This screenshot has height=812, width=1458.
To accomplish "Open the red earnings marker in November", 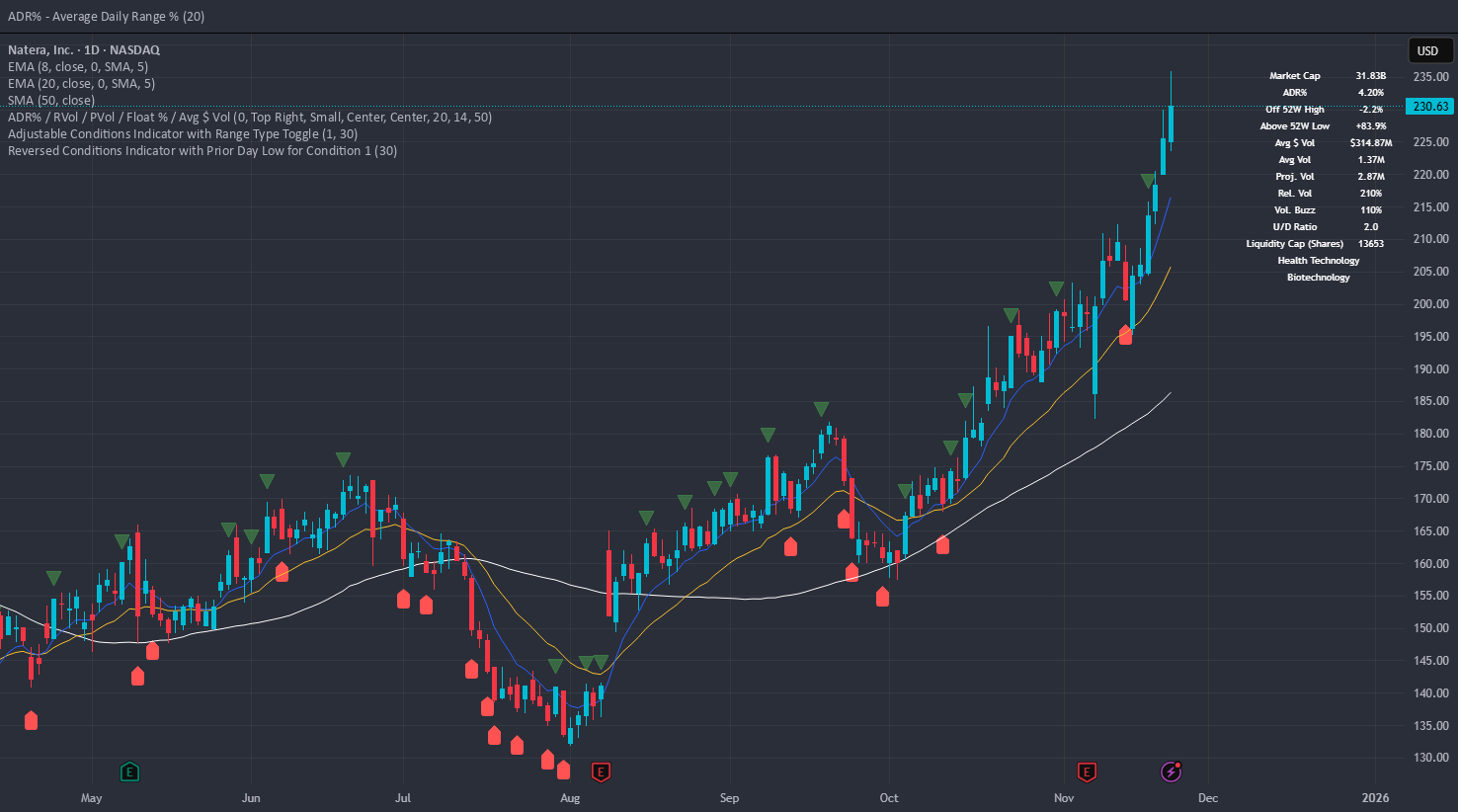I will click(1087, 771).
